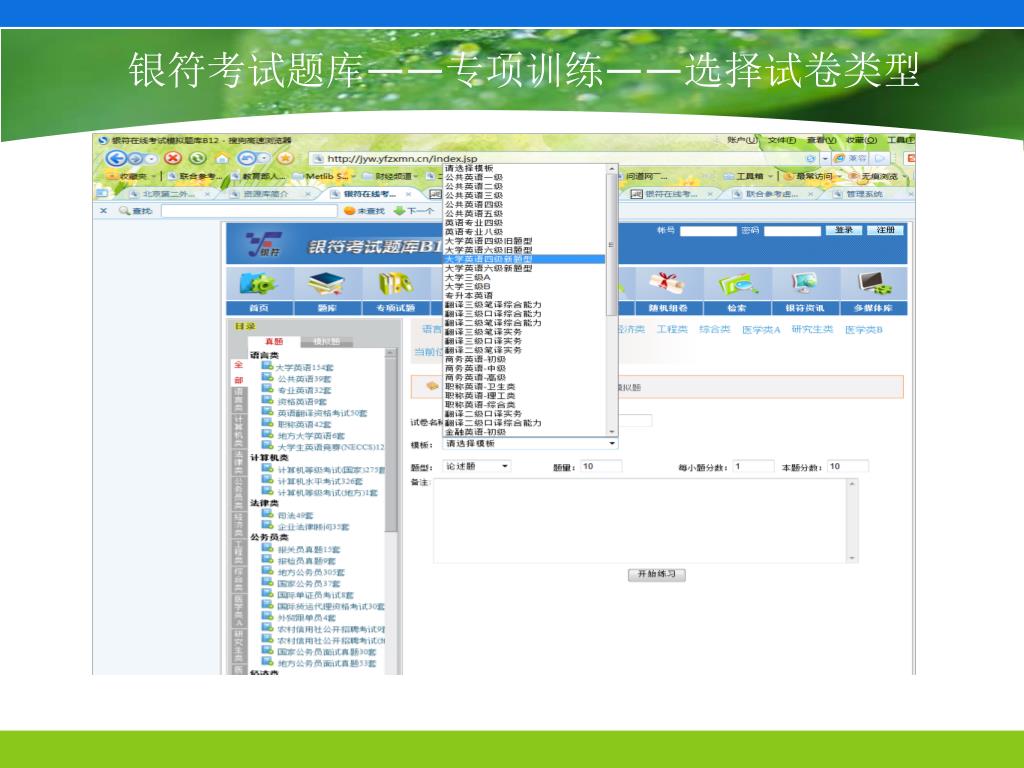
Task: Open the 医学类A category link
Action: pos(761,329)
